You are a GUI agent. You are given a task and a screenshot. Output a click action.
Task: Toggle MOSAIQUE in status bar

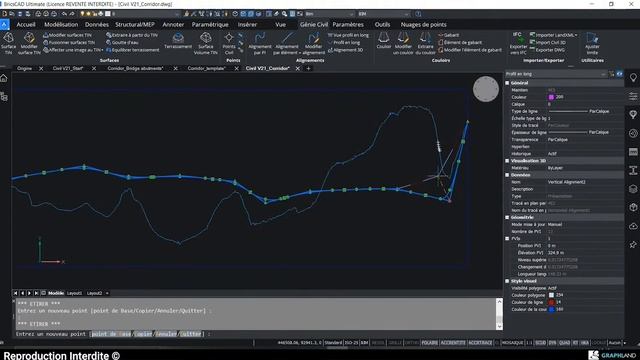tap(512, 343)
